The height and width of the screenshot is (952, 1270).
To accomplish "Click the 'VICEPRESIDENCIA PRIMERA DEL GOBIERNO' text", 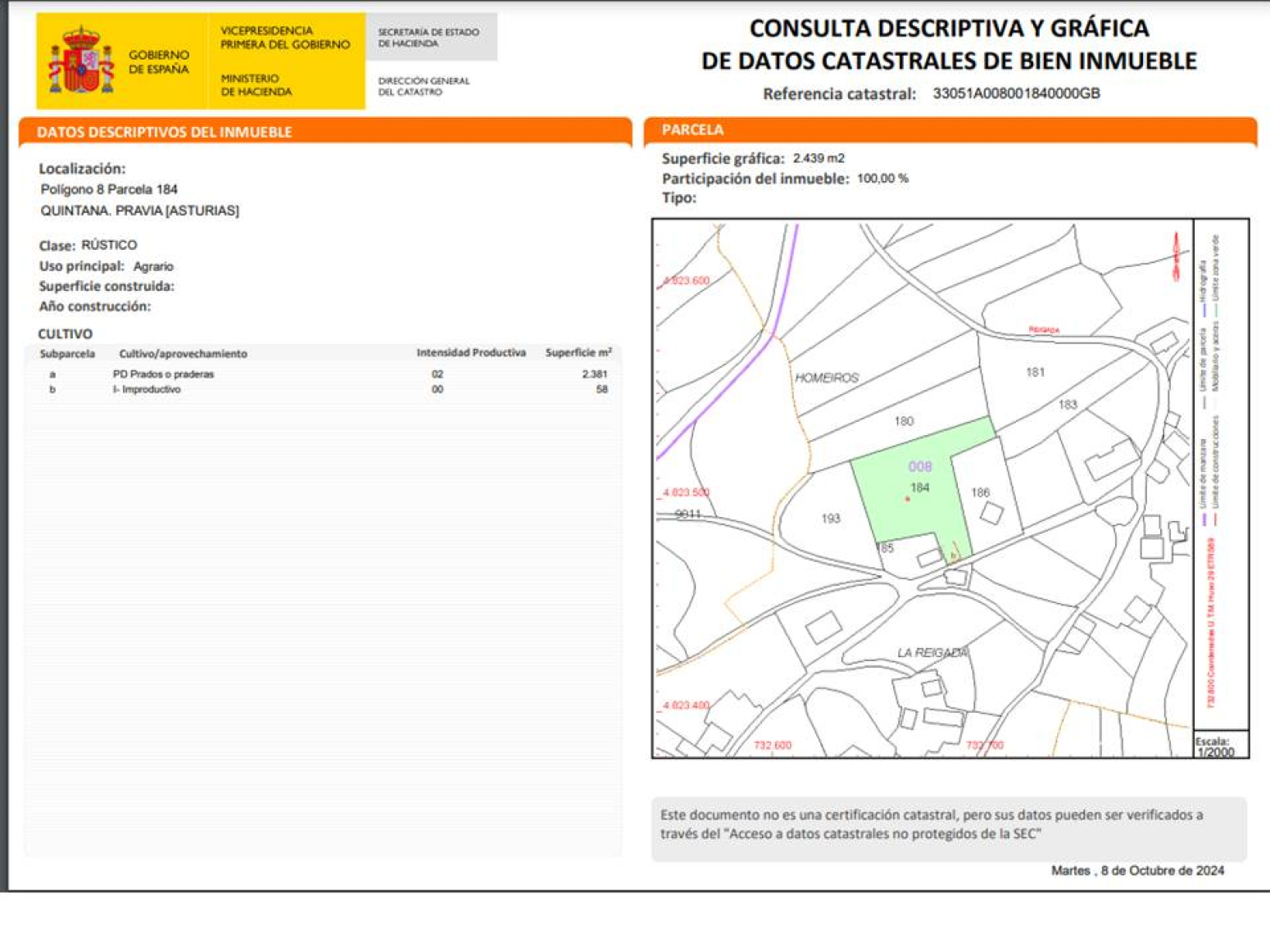I will (284, 38).
